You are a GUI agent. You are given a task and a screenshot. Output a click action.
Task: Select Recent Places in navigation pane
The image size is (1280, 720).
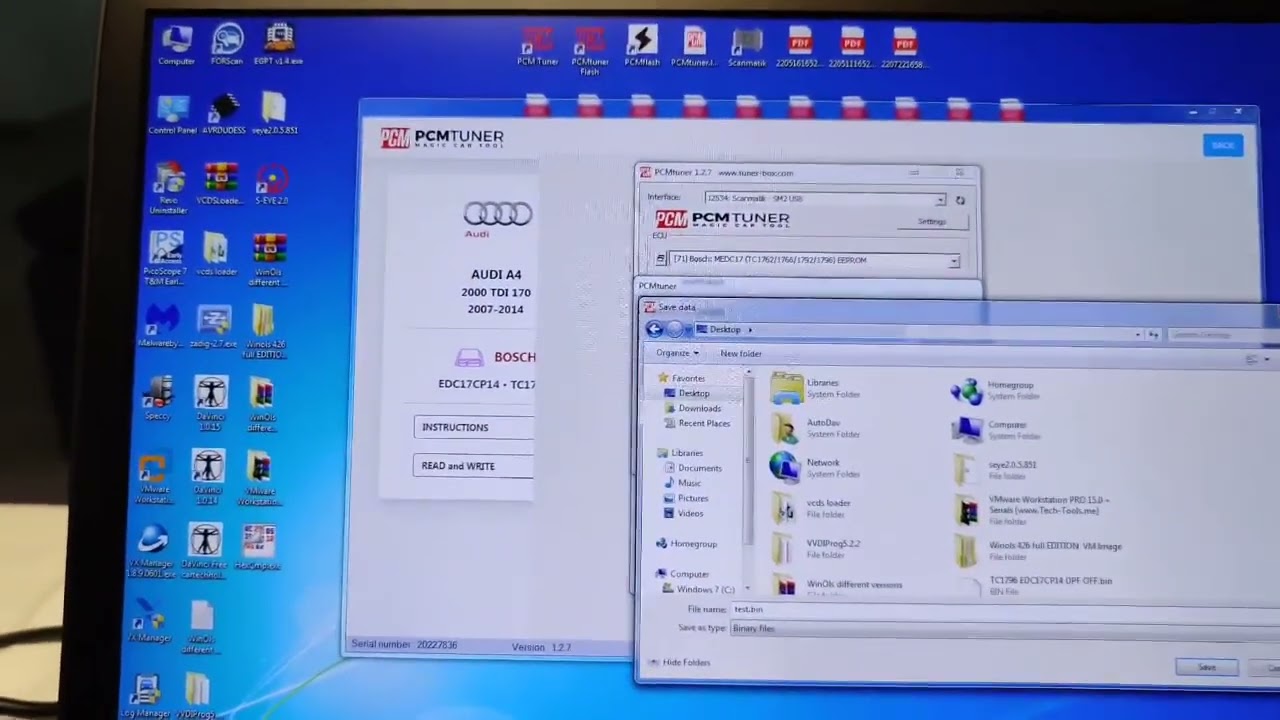click(696, 423)
